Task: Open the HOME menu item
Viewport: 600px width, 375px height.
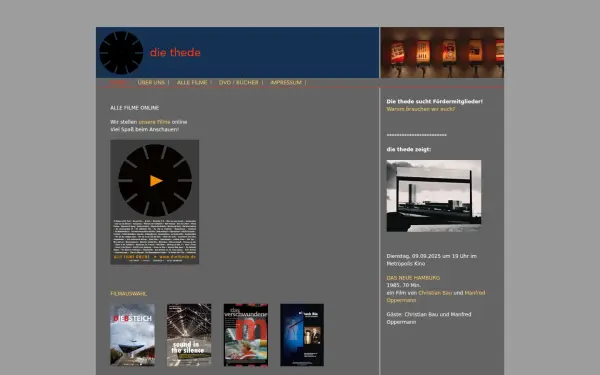Action: pos(118,83)
